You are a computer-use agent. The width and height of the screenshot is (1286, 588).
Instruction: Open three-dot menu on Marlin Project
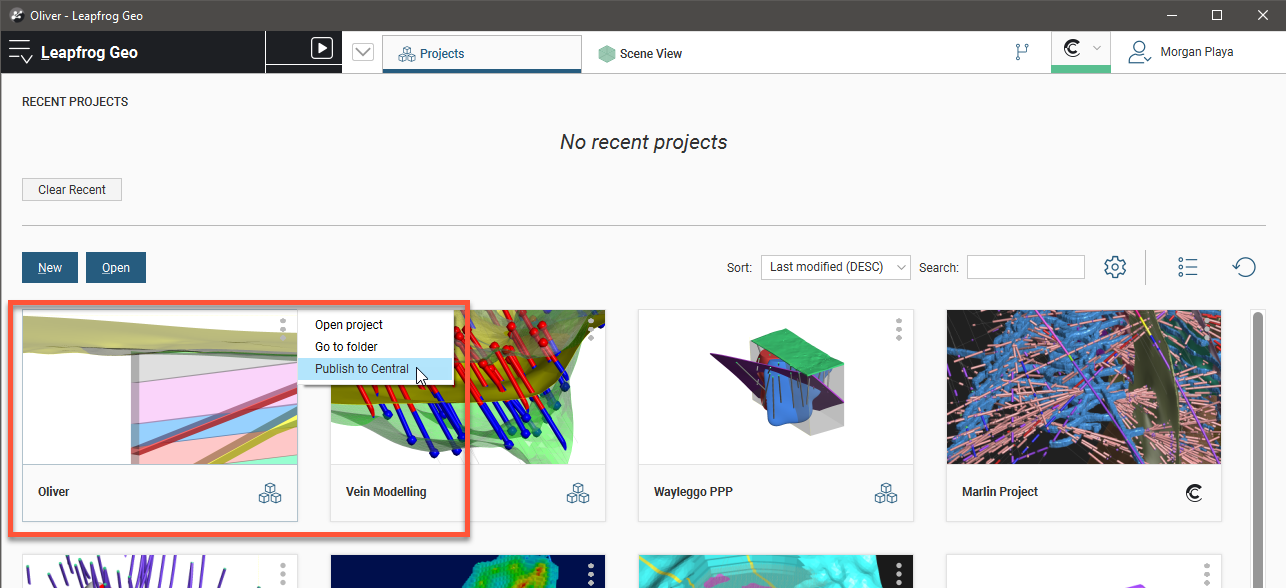[1207, 329]
